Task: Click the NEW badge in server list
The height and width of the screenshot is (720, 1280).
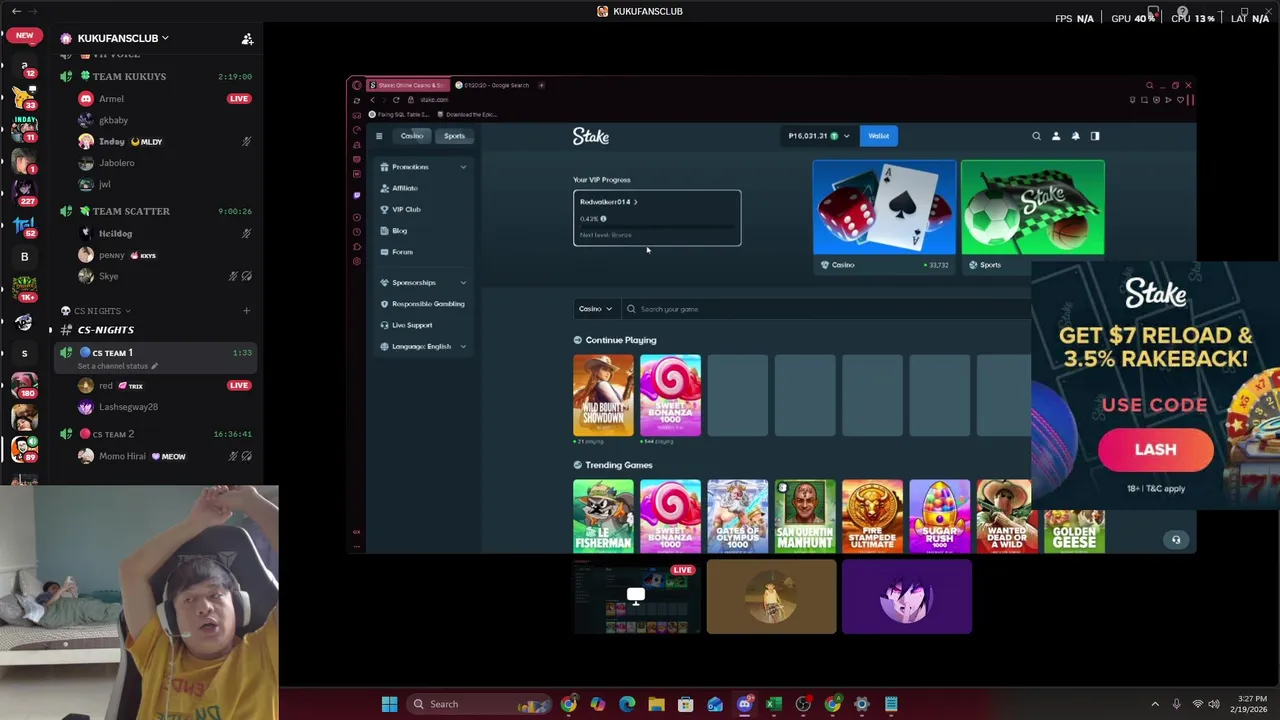Action: tap(24, 35)
